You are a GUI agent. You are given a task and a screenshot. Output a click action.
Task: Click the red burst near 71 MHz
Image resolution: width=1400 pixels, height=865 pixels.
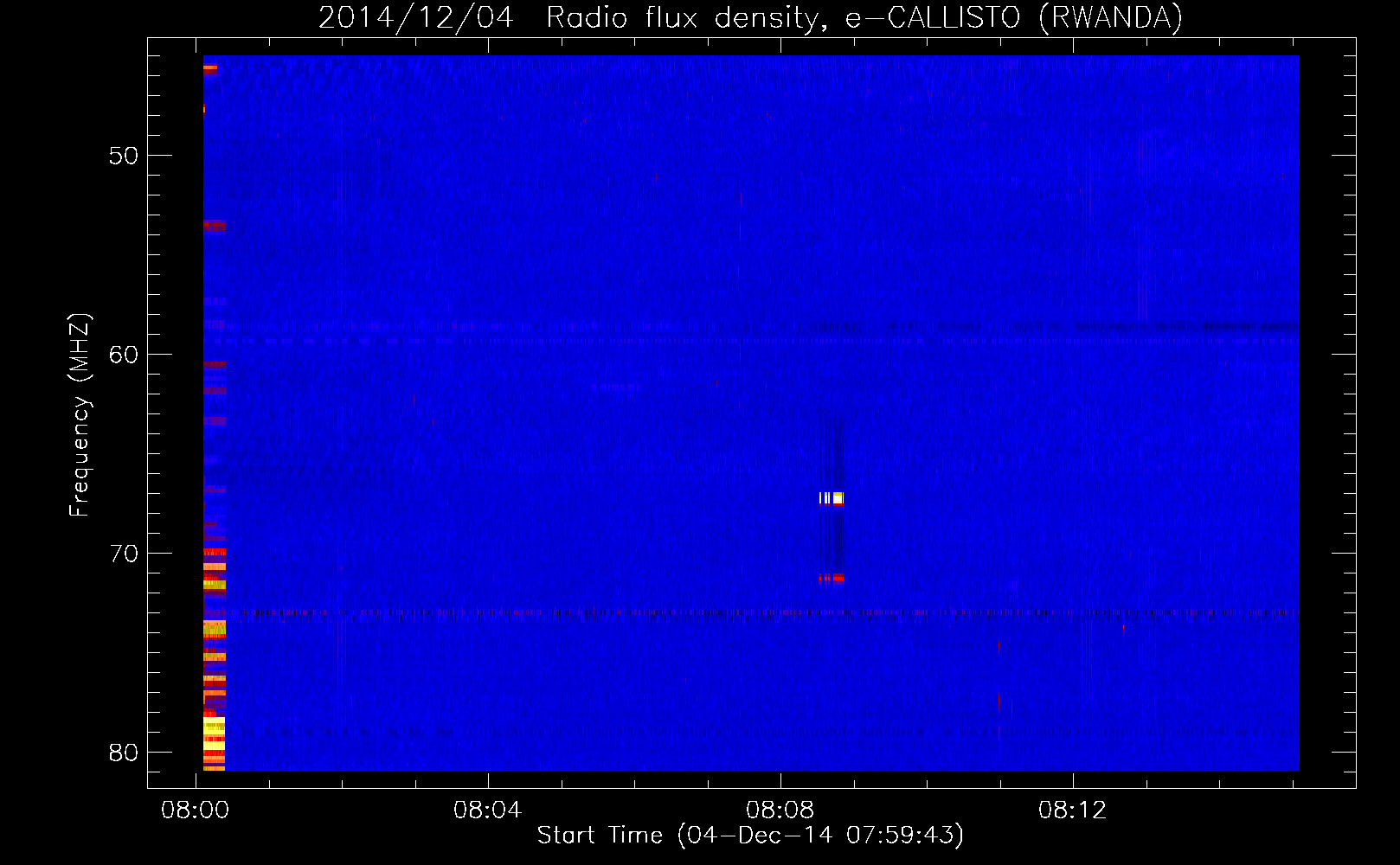click(832, 578)
